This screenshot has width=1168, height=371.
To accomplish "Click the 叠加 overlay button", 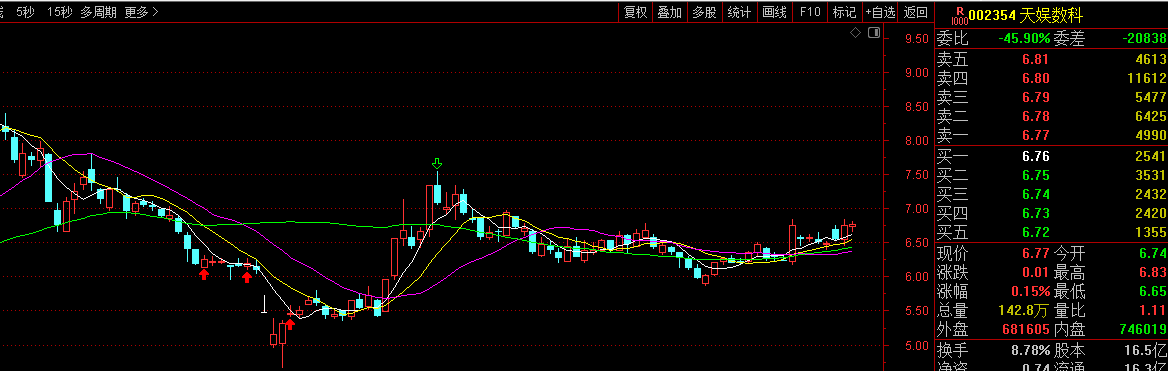I will [669, 12].
